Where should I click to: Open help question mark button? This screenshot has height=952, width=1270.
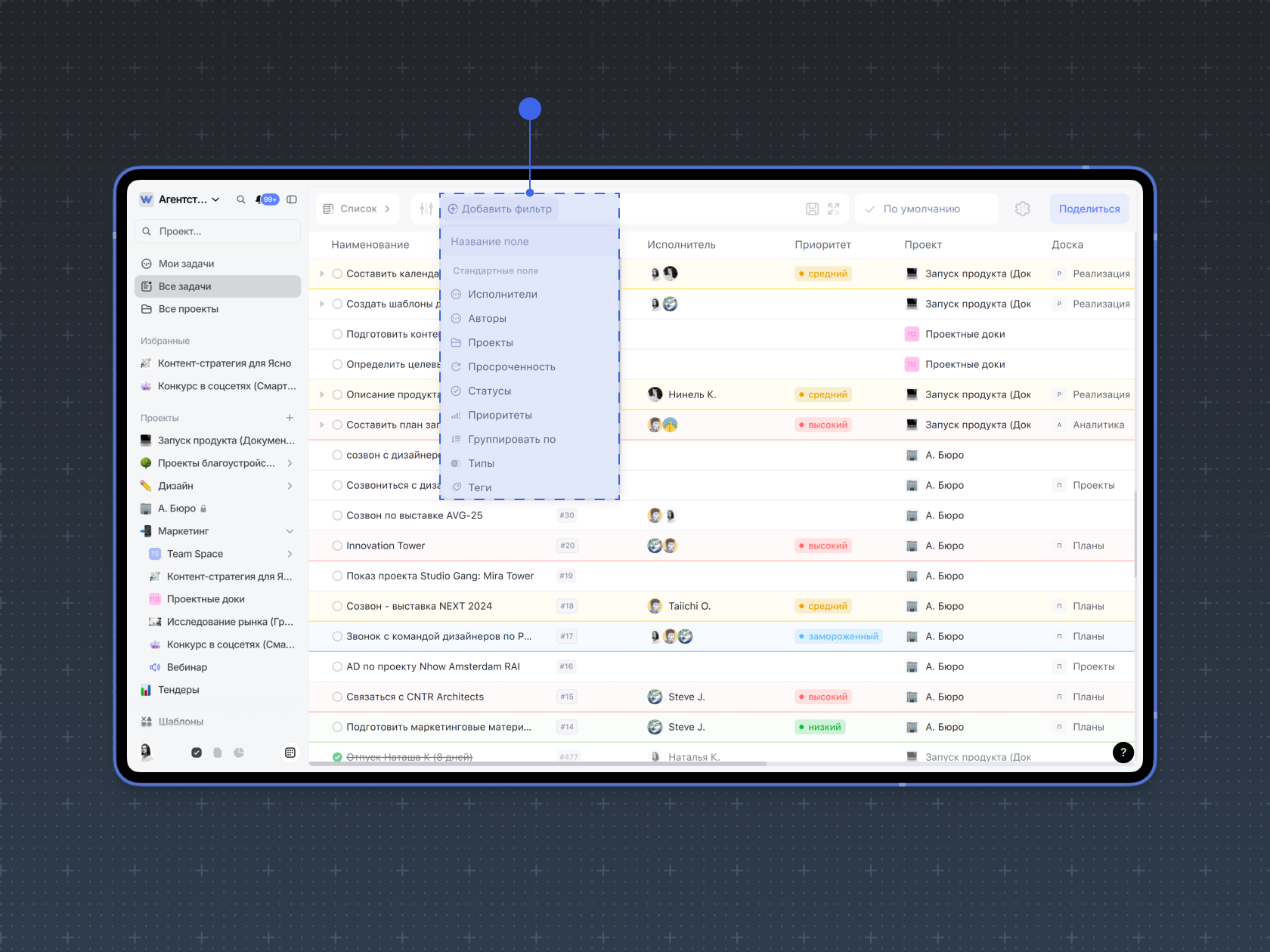[x=1123, y=752]
